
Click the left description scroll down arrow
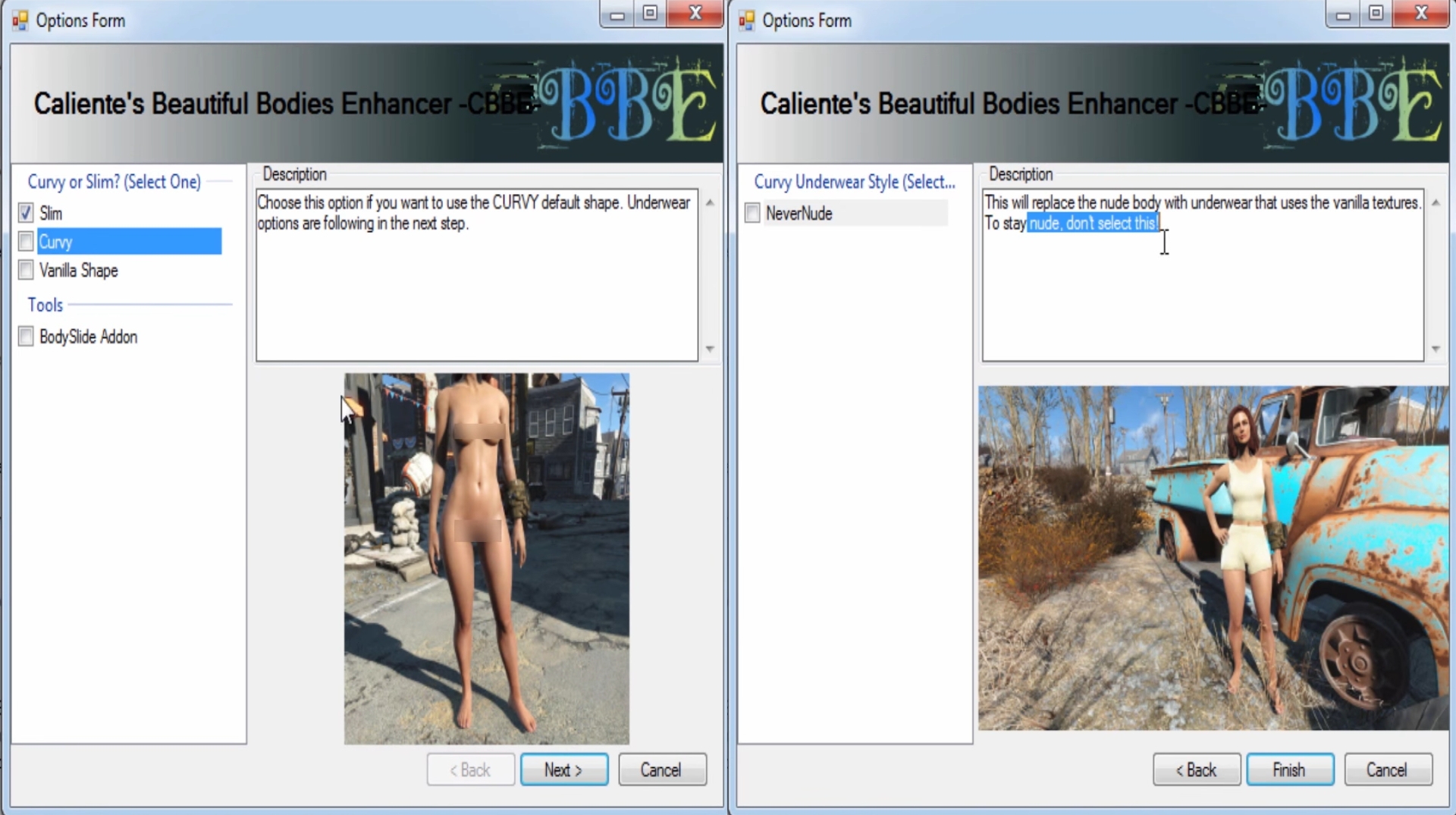[710, 349]
